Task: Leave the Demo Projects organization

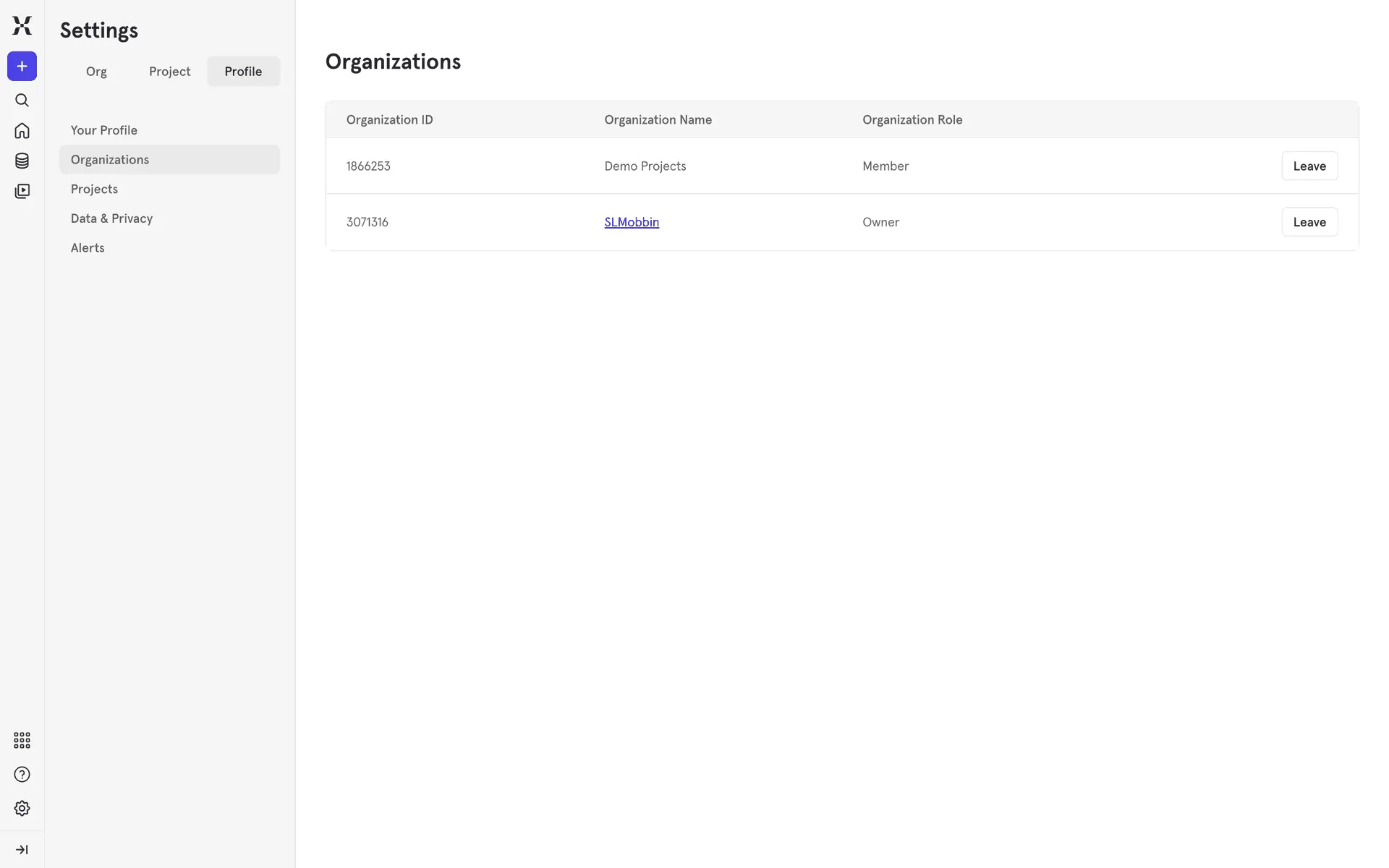Action: tap(1309, 166)
